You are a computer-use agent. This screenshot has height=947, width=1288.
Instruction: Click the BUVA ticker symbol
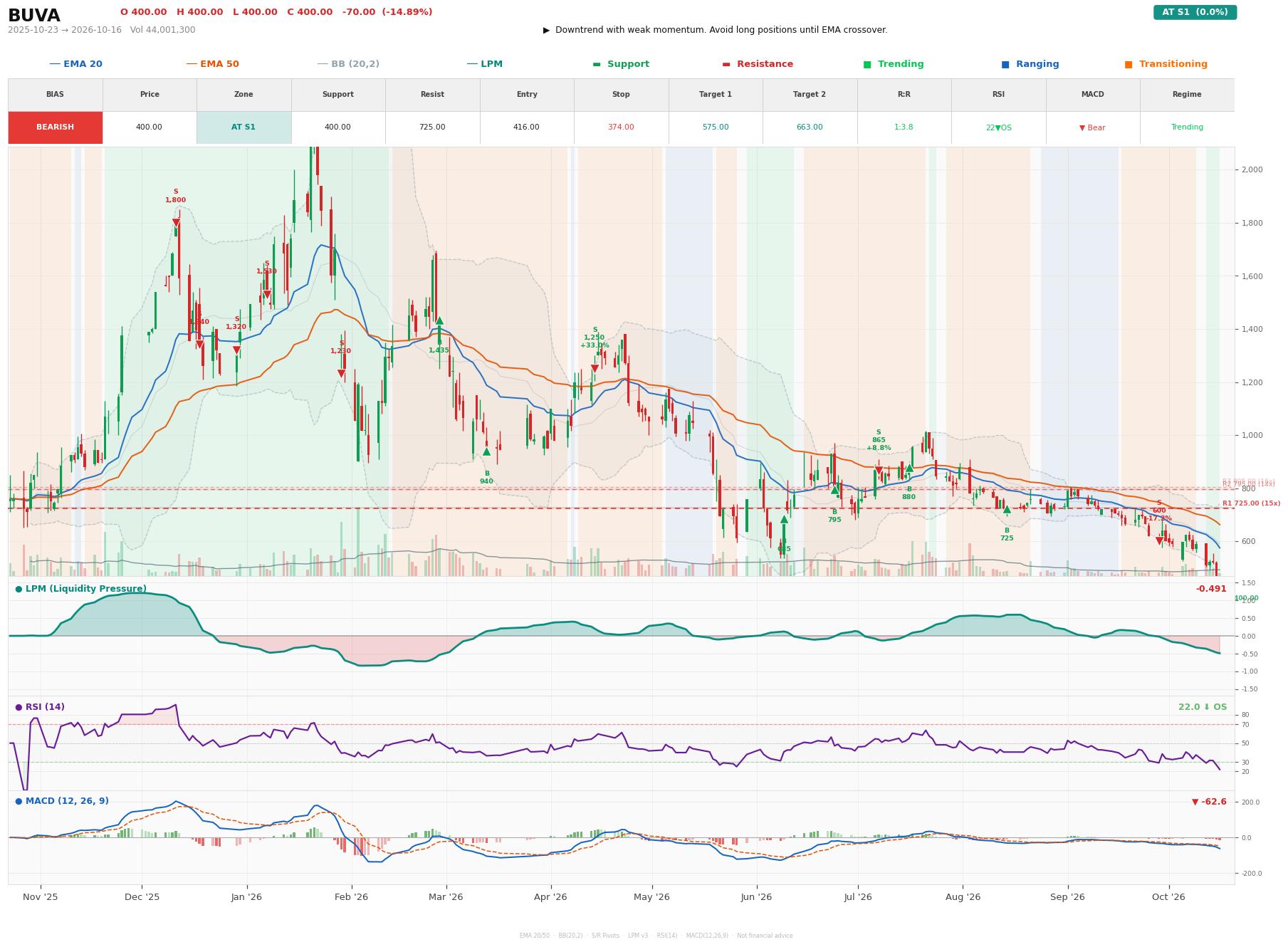click(34, 16)
